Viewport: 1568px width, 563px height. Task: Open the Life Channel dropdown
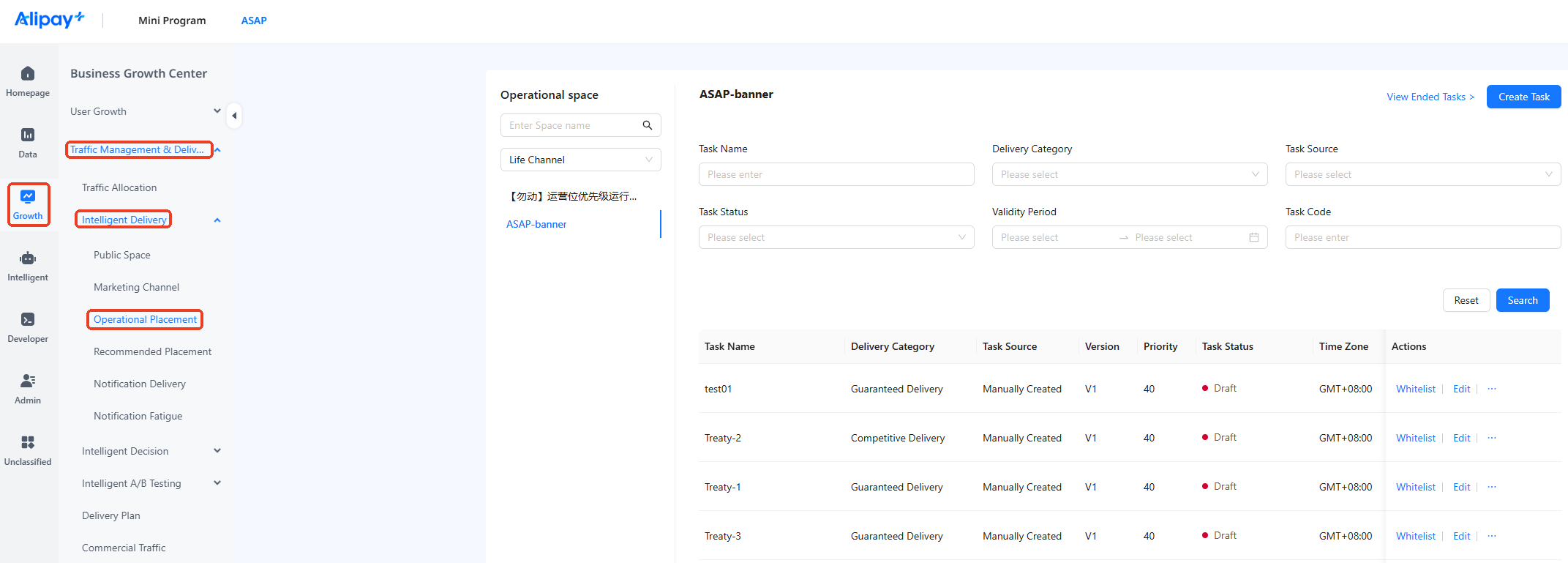click(581, 160)
